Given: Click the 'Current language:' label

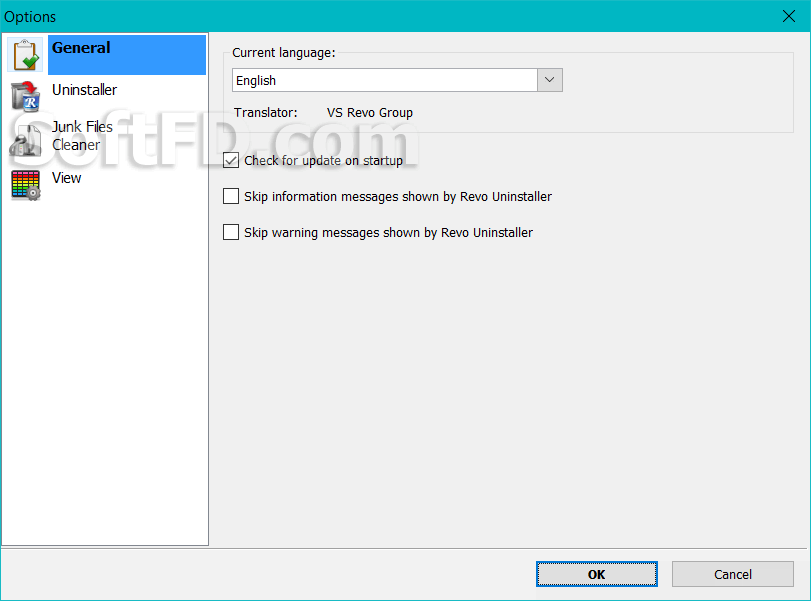Looking at the screenshot, I should click(283, 53).
